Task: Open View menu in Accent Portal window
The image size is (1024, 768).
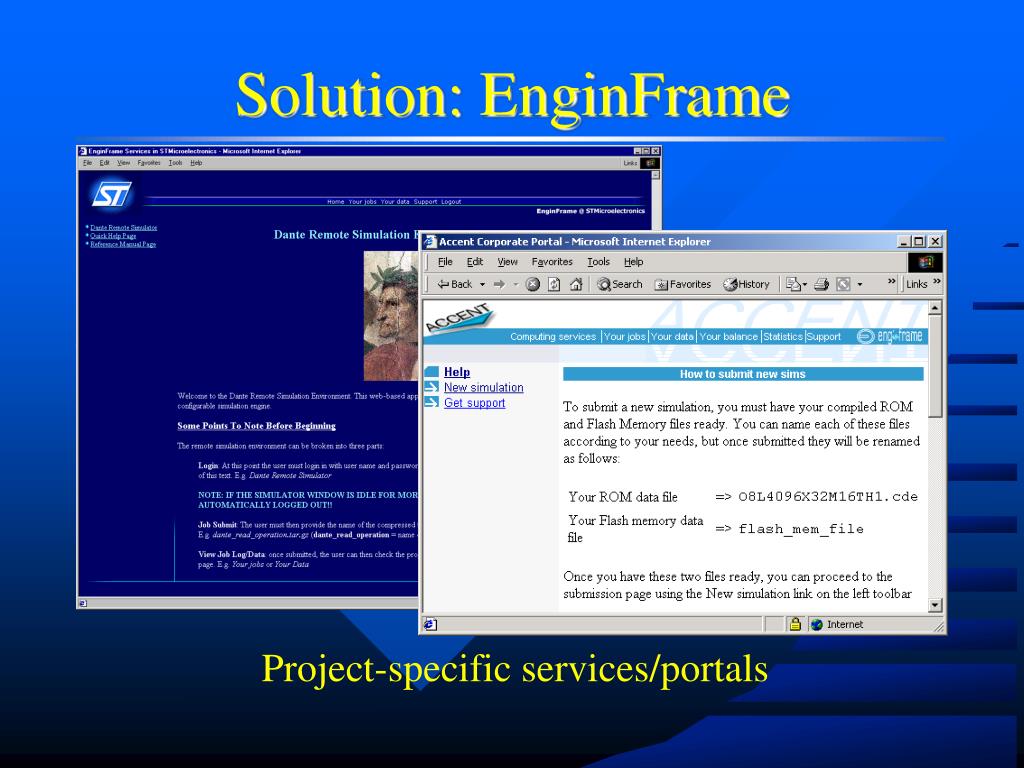Action: tap(507, 262)
